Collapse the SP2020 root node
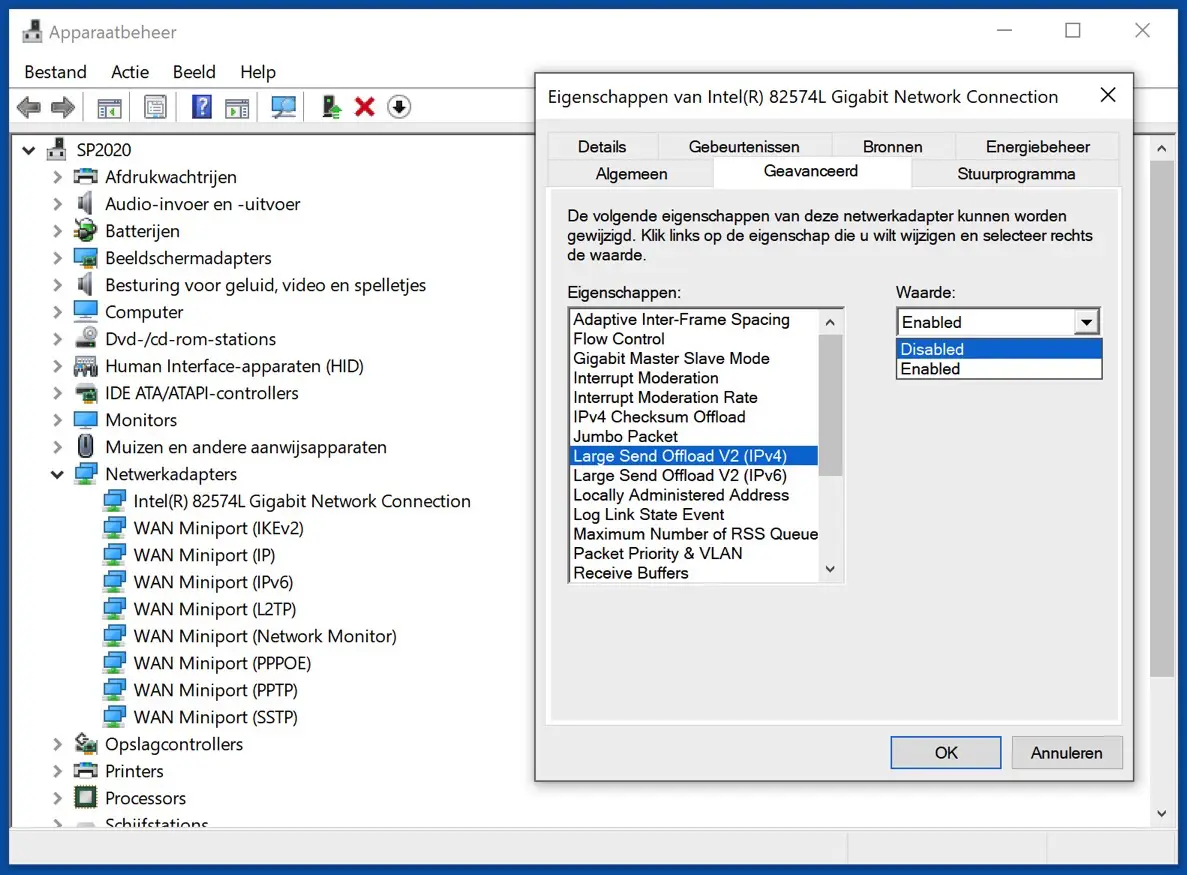This screenshot has height=875, width=1187. 29,150
